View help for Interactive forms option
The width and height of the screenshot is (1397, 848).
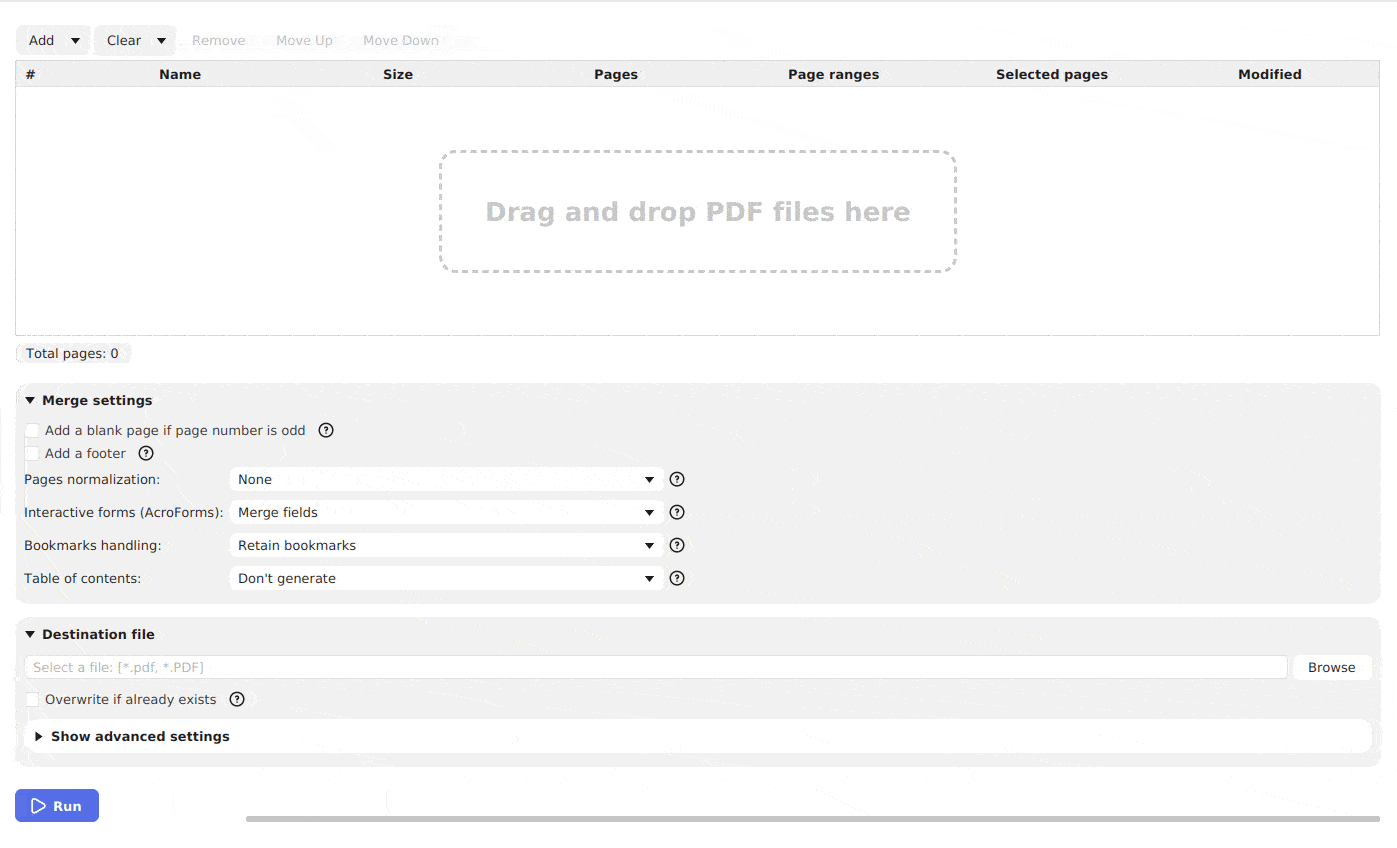(x=677, y=512)
